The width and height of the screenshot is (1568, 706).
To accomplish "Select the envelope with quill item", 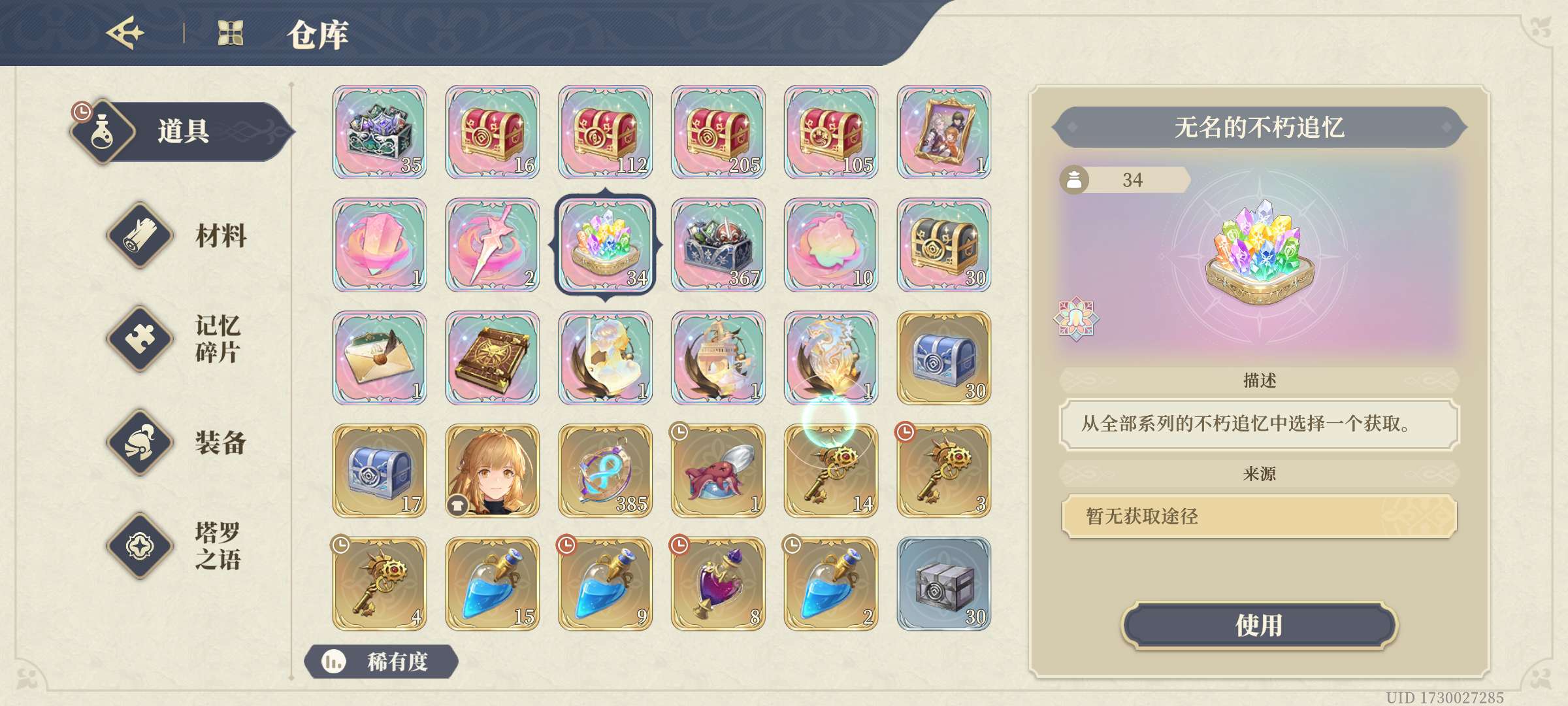I will (x=379, y=358).
